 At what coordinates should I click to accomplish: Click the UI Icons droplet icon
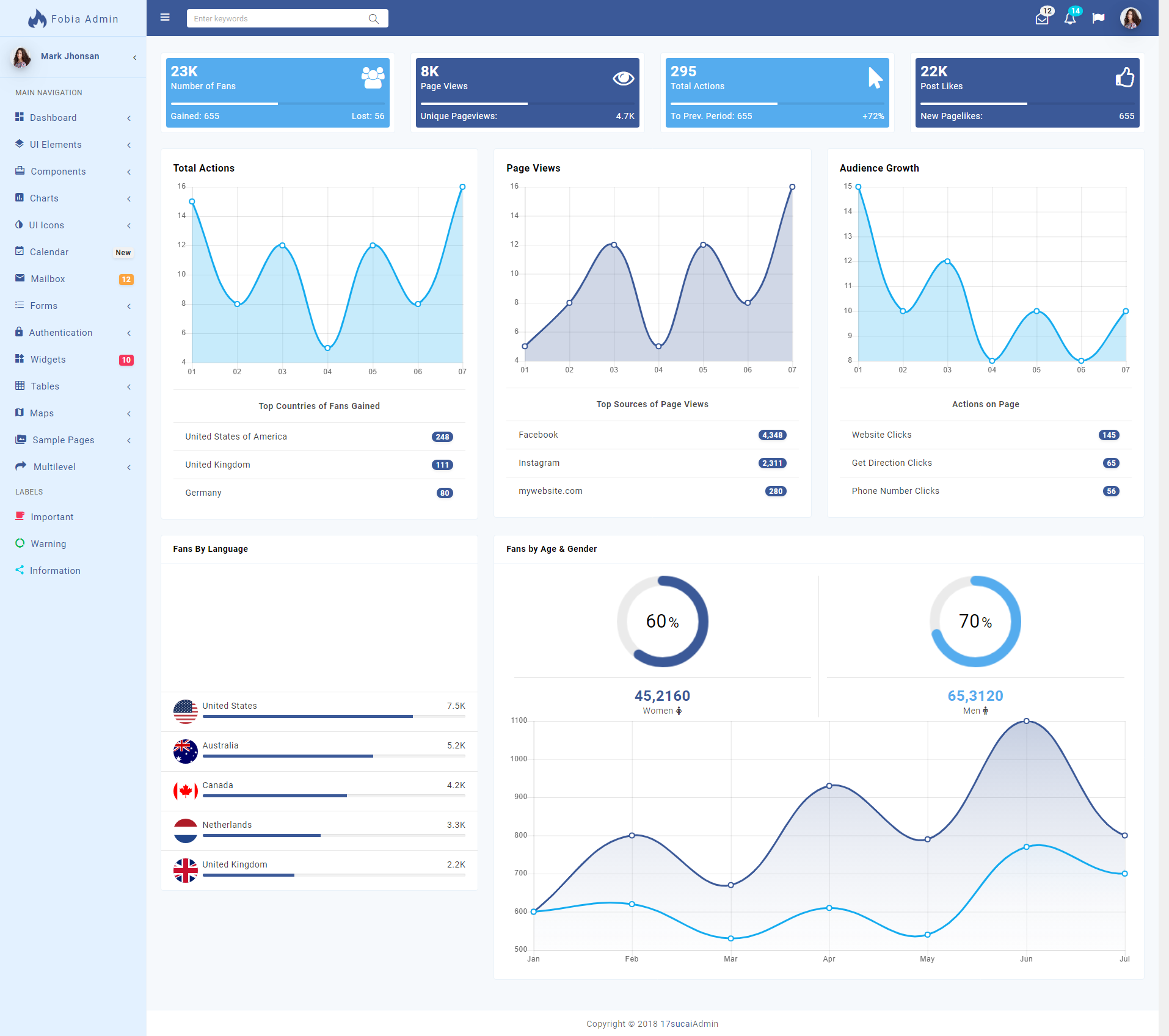coord(19,224)
